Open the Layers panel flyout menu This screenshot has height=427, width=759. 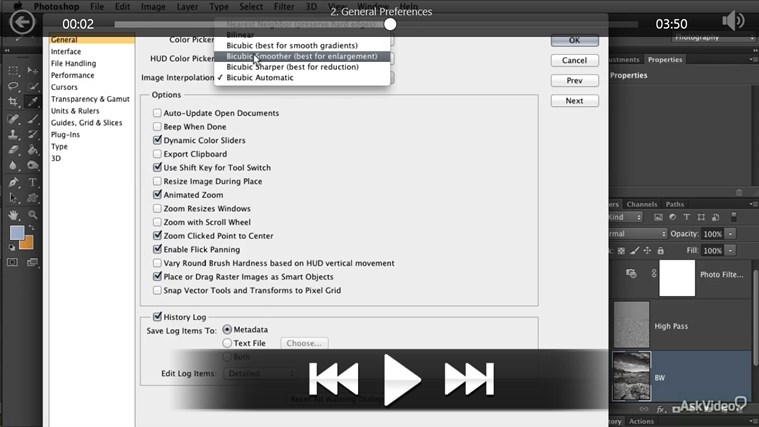pos(752,204)
